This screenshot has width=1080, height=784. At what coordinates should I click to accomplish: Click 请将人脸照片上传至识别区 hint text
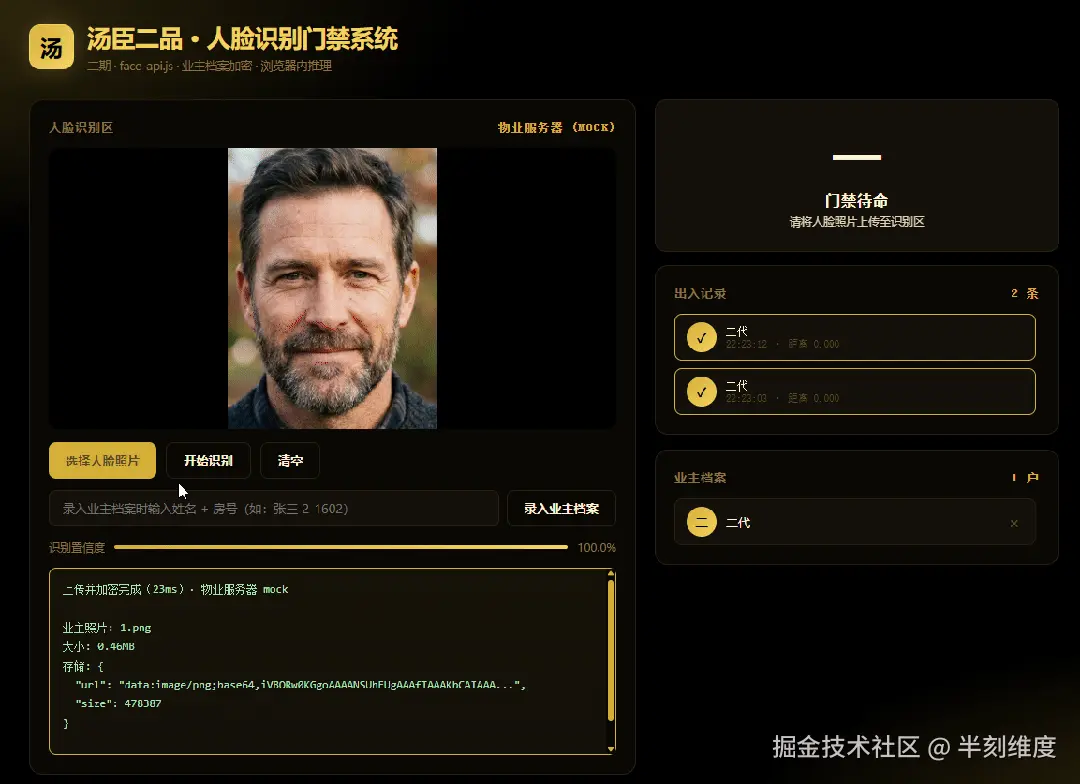(857, 222)
